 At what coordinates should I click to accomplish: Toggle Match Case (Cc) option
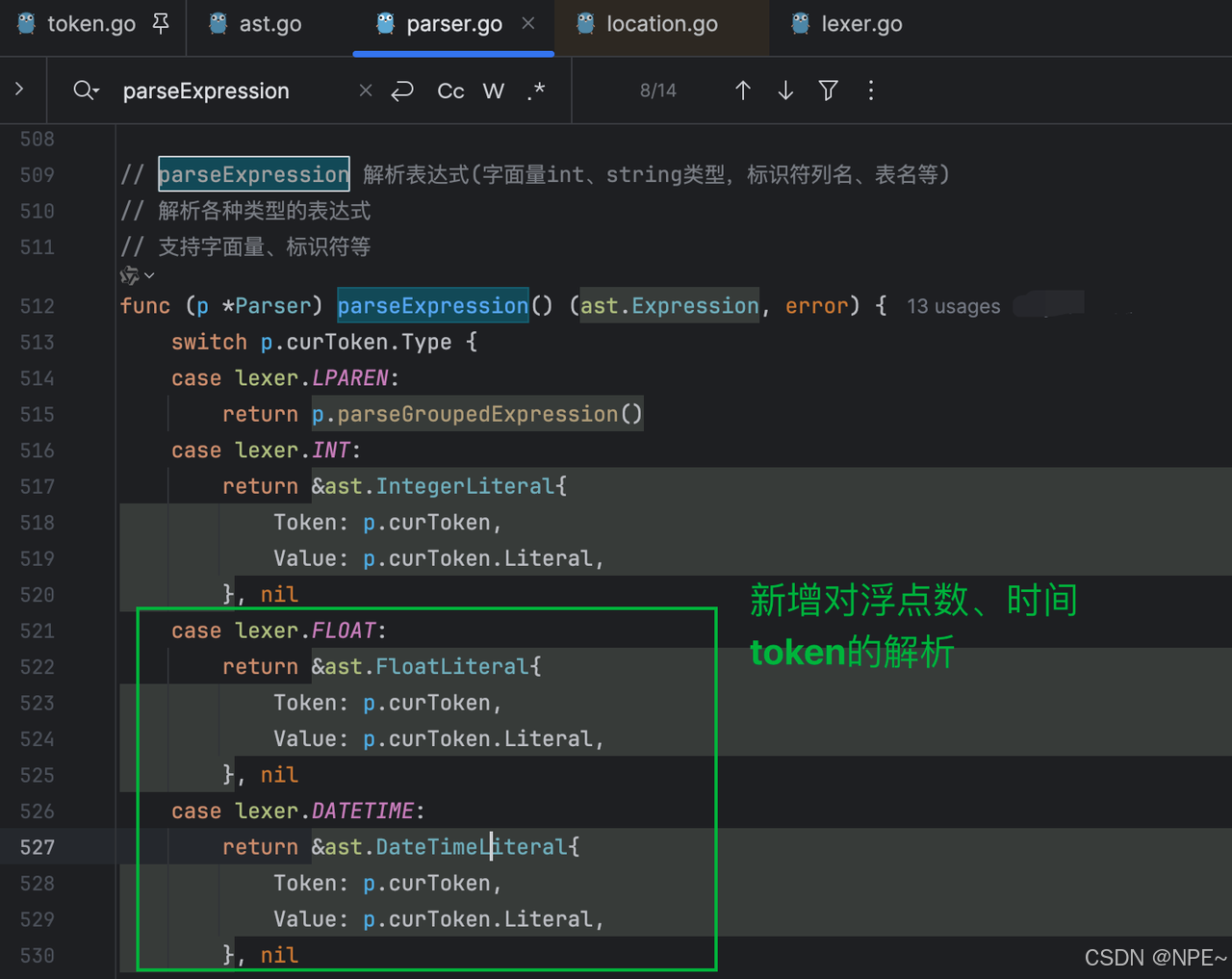tap(450, 90)
